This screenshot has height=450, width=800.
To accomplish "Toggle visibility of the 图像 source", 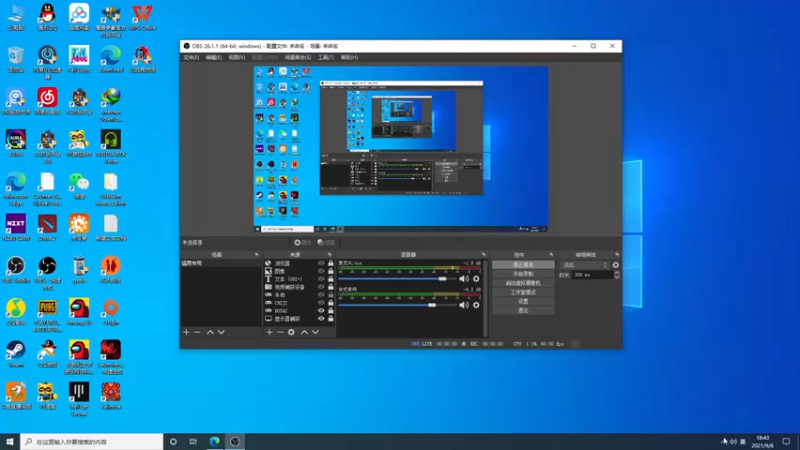I will [321, 271].
